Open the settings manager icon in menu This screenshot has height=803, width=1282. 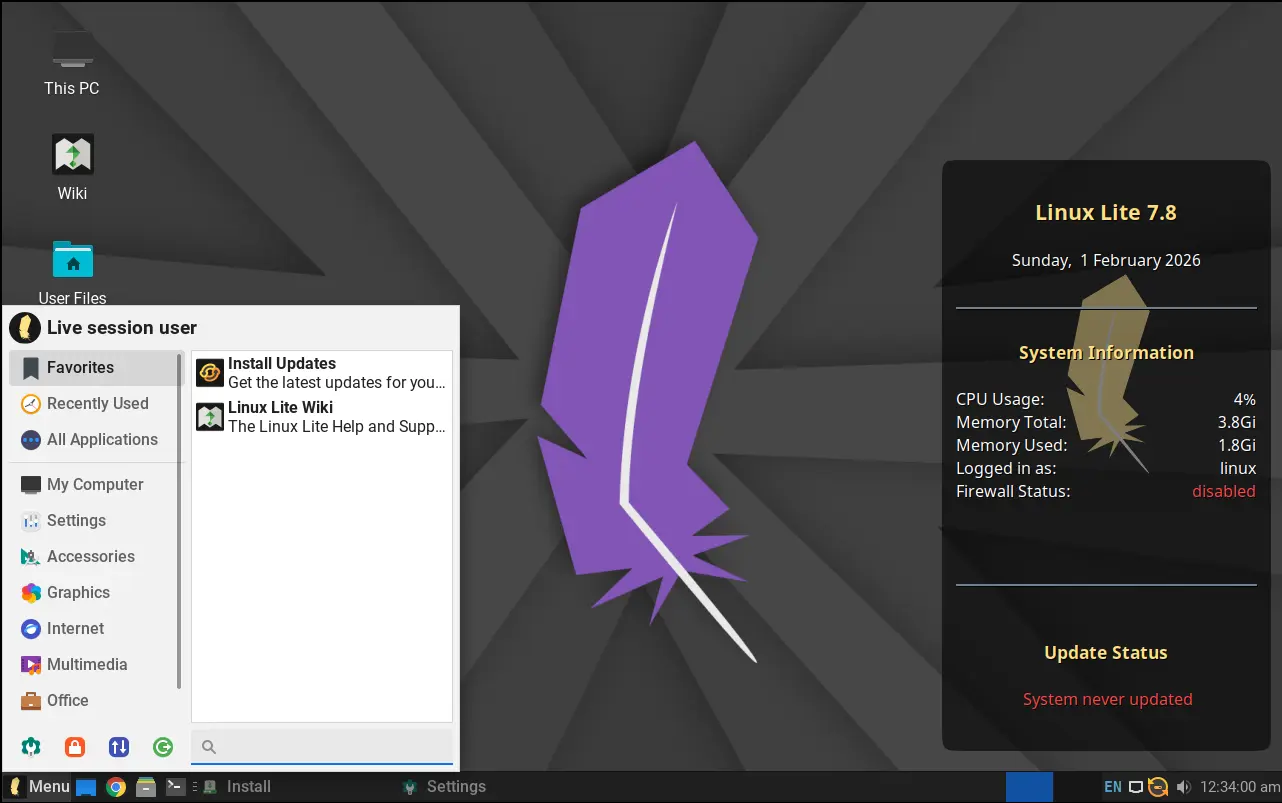click(x=31, y=746)
